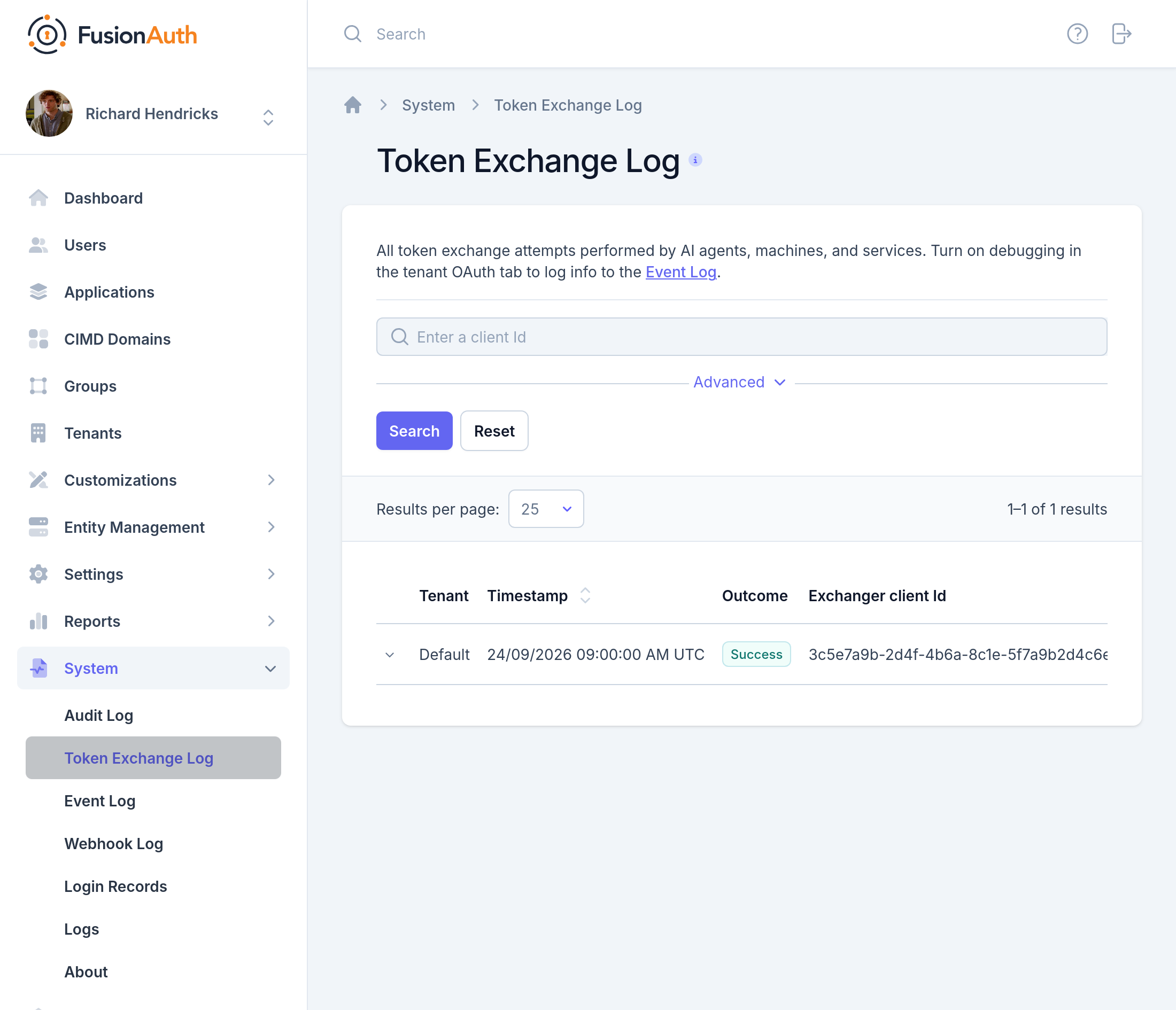Click the Customizations brush icon
The height and width of the screenshot is (1010, 1176).
click(38, 480)
